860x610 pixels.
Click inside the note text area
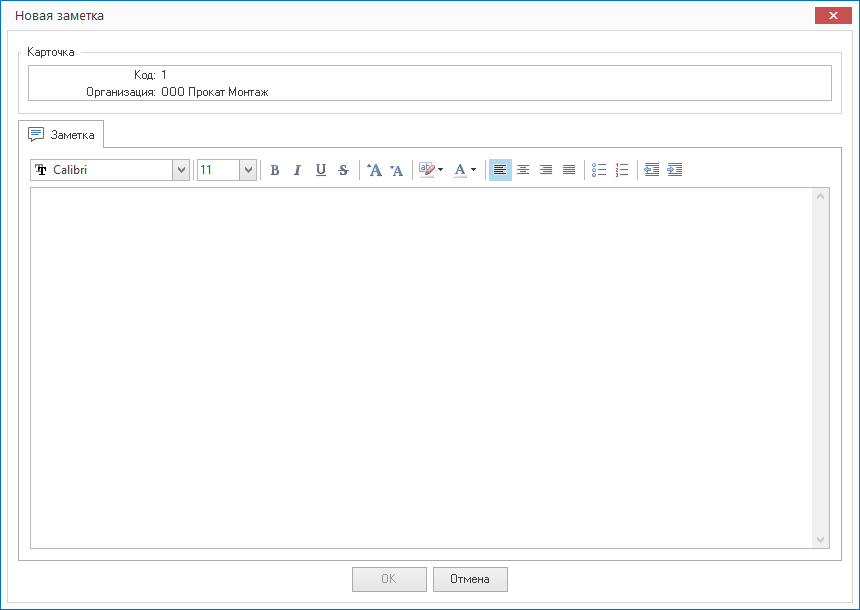tap(421, 368)
